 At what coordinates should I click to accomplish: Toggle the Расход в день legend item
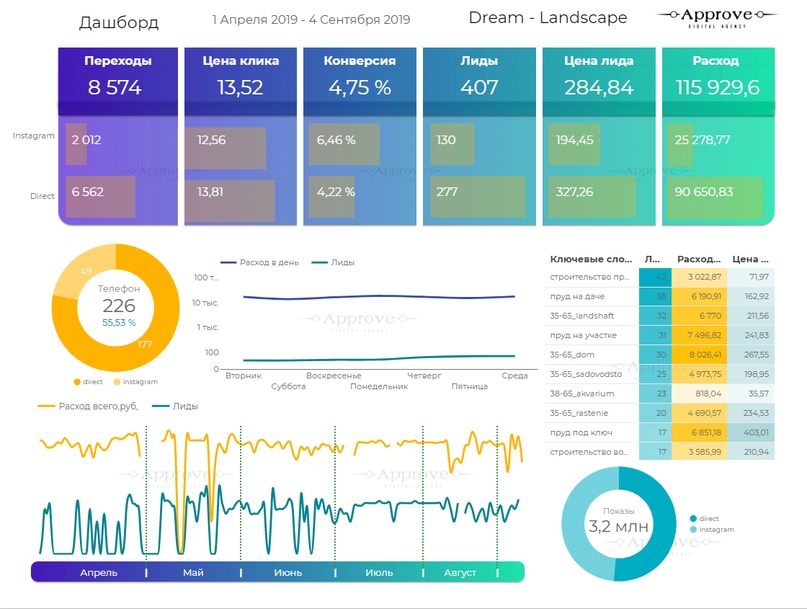[x=260, y=263]
